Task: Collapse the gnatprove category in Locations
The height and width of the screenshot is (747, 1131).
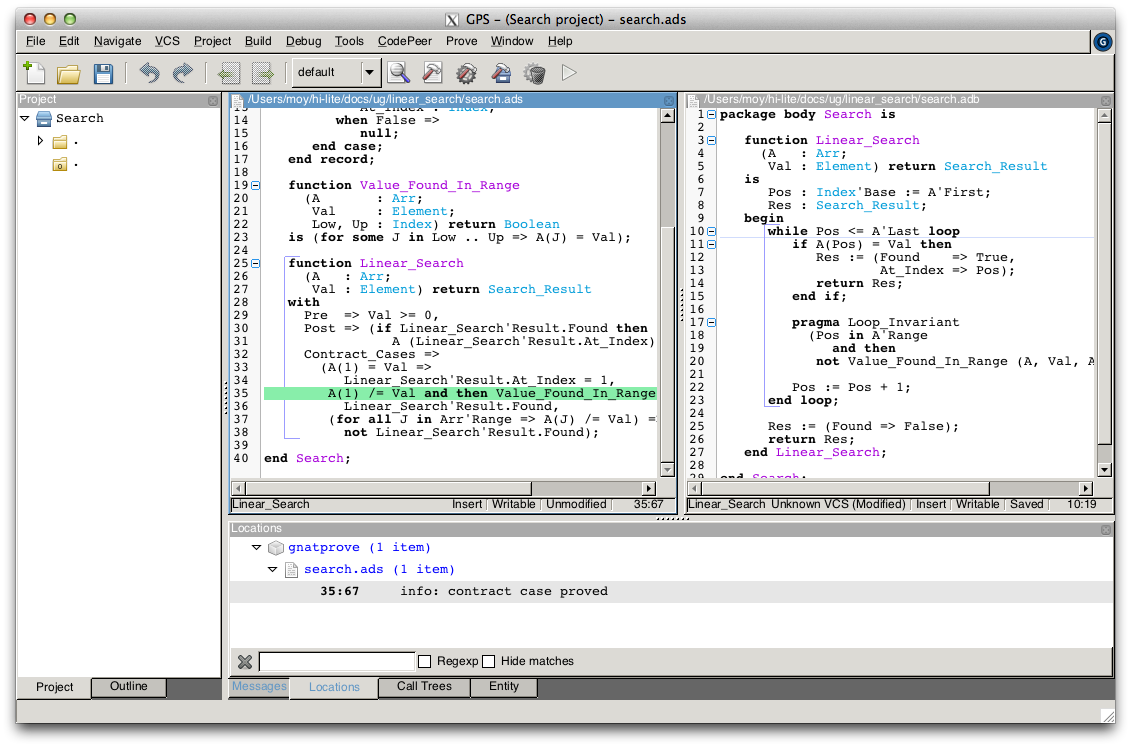Action: 256,548
